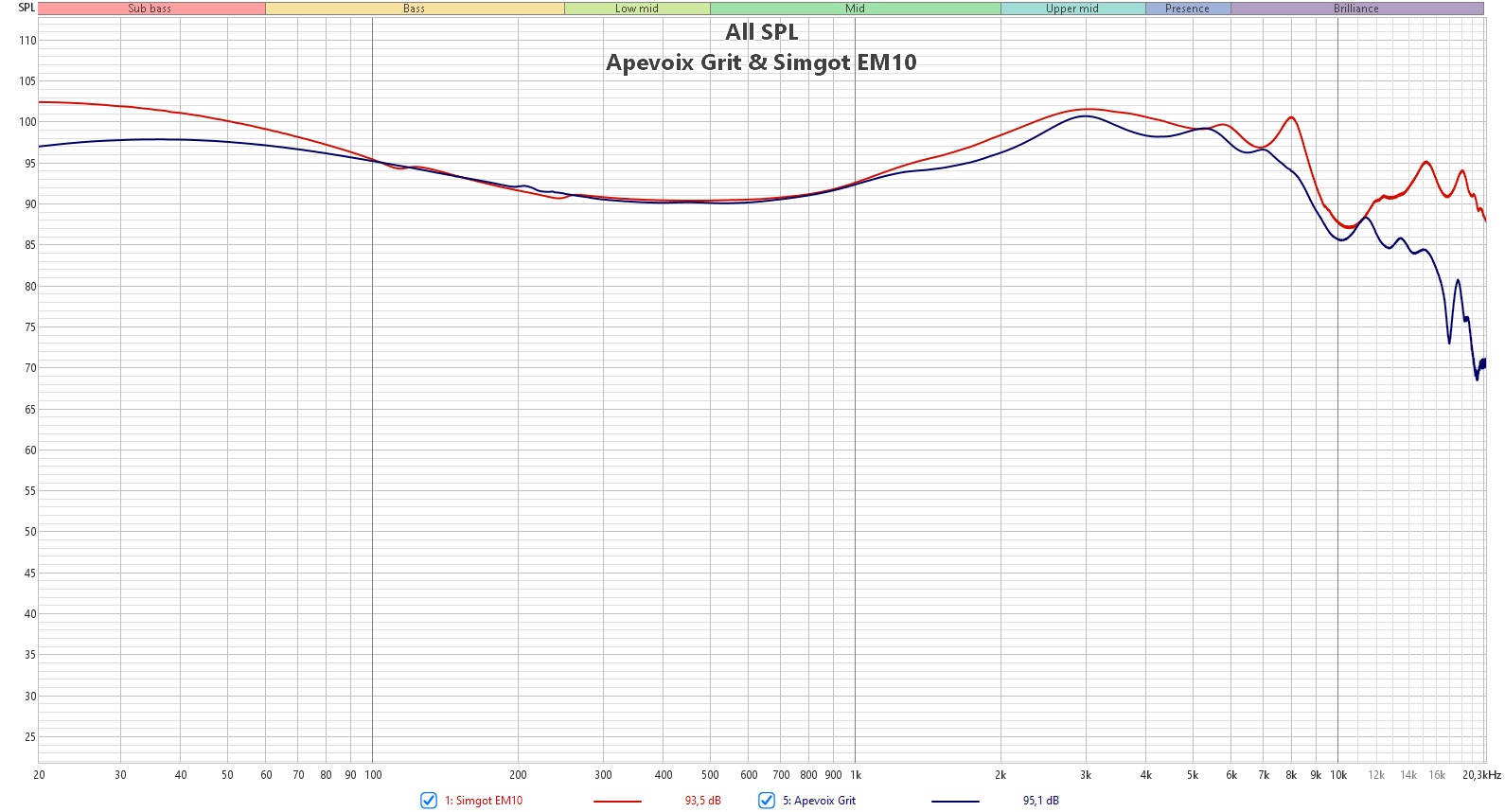Click the 2k frequency axis tick label
This screenshot has width=1505, height=812.
click(1000, 775)
